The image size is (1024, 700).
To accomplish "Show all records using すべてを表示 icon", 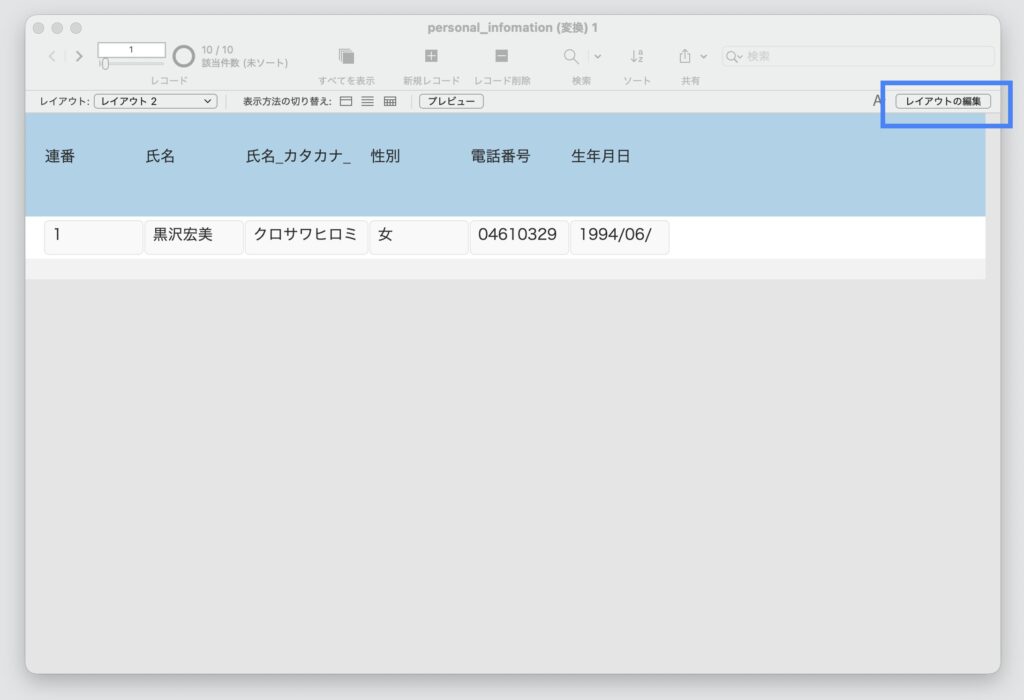I will coord(345,56).
